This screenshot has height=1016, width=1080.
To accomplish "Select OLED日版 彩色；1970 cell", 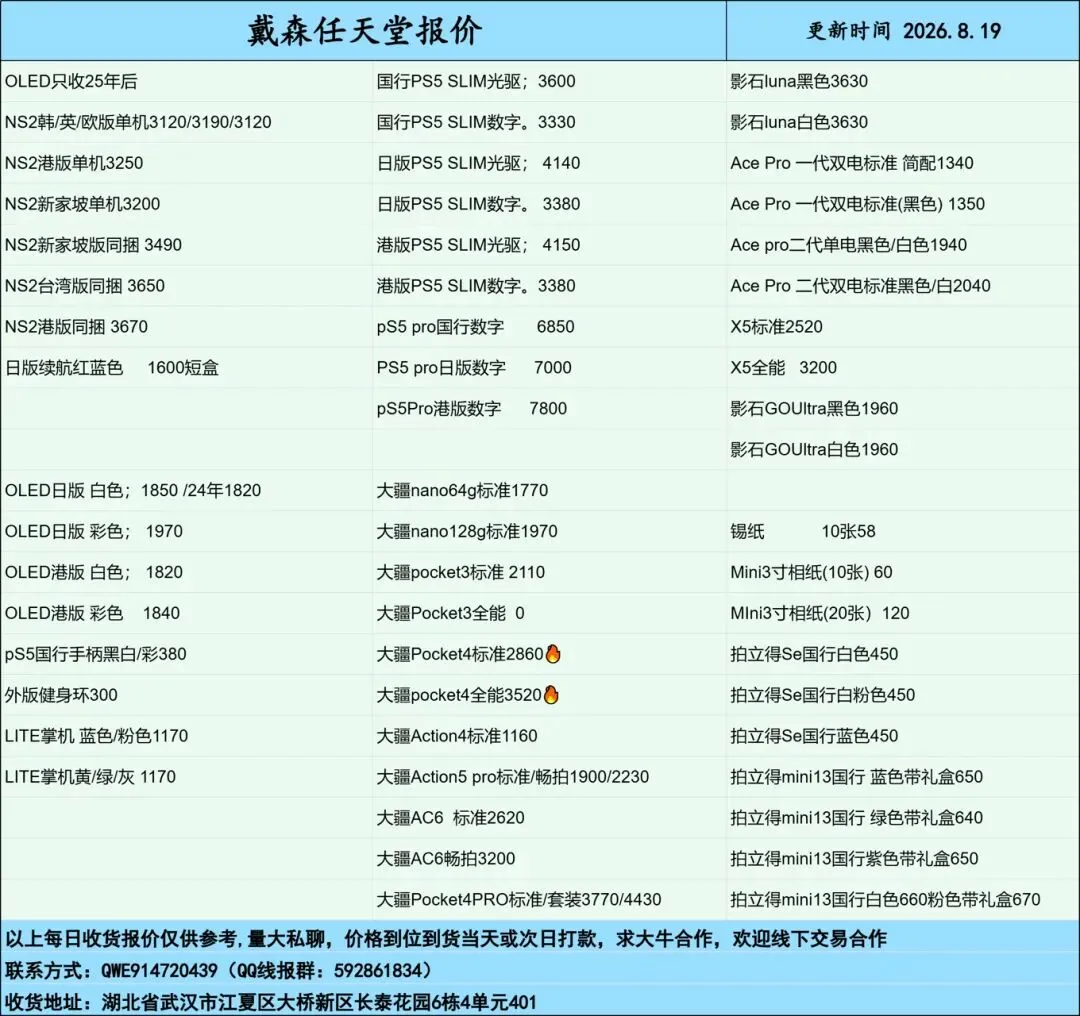I will 94,531.
